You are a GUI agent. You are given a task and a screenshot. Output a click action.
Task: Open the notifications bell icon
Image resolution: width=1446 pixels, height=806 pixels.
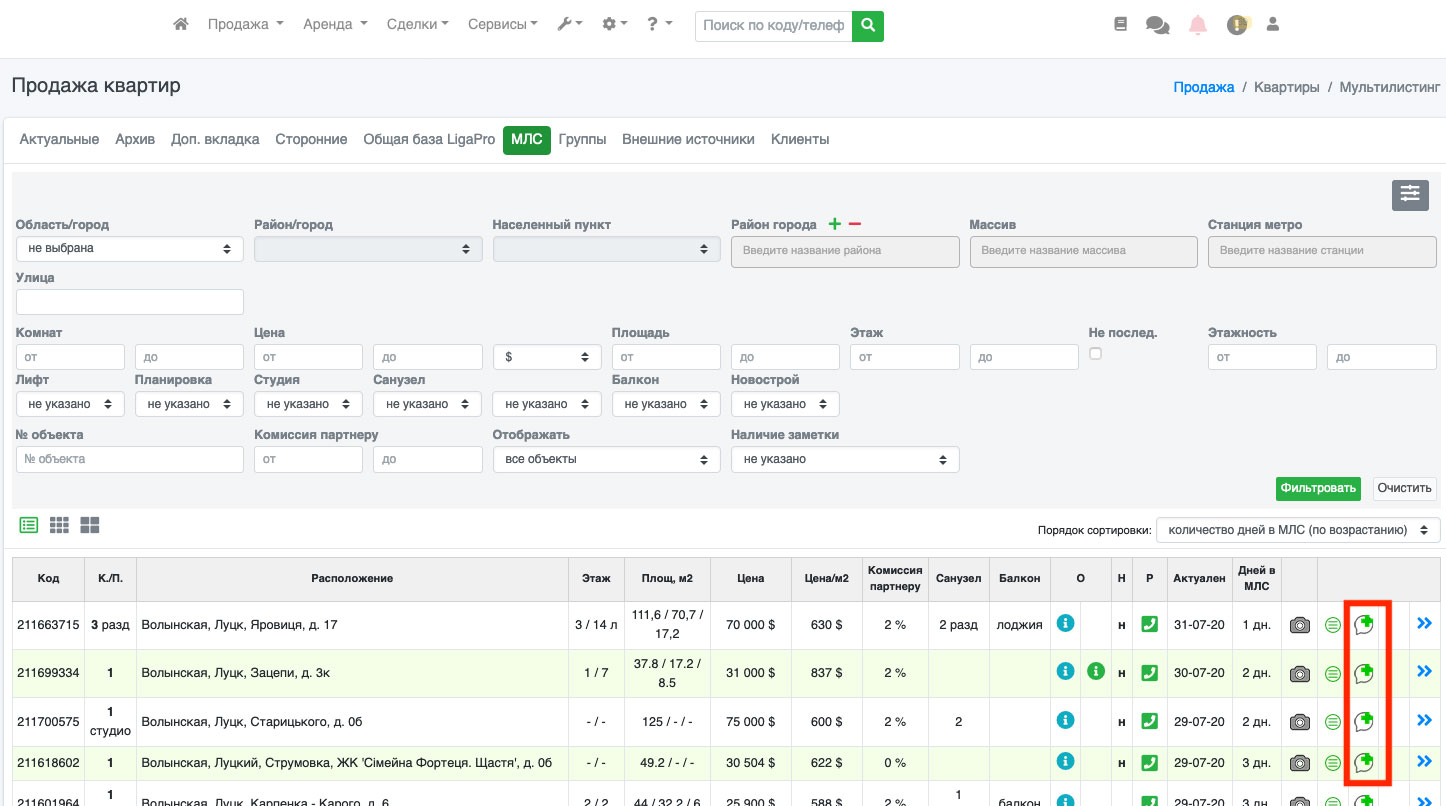[1197, 26]
